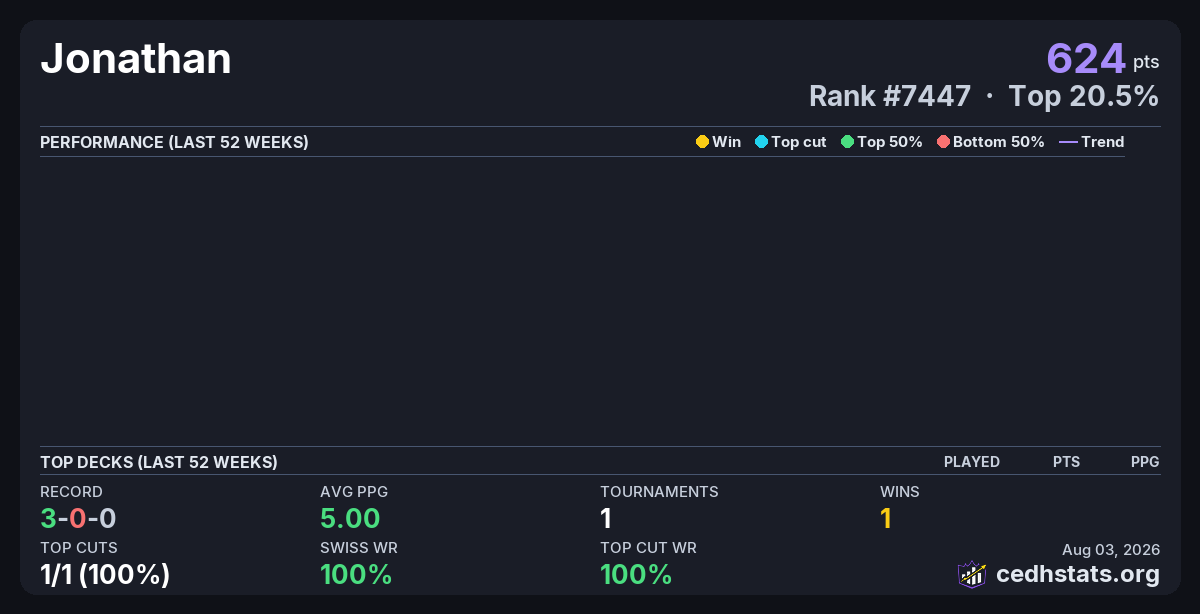This screenshot has width=1200, height=614.
Task: Open the Performance (Last 52 Weeks) section header
Action: [174, 142]
